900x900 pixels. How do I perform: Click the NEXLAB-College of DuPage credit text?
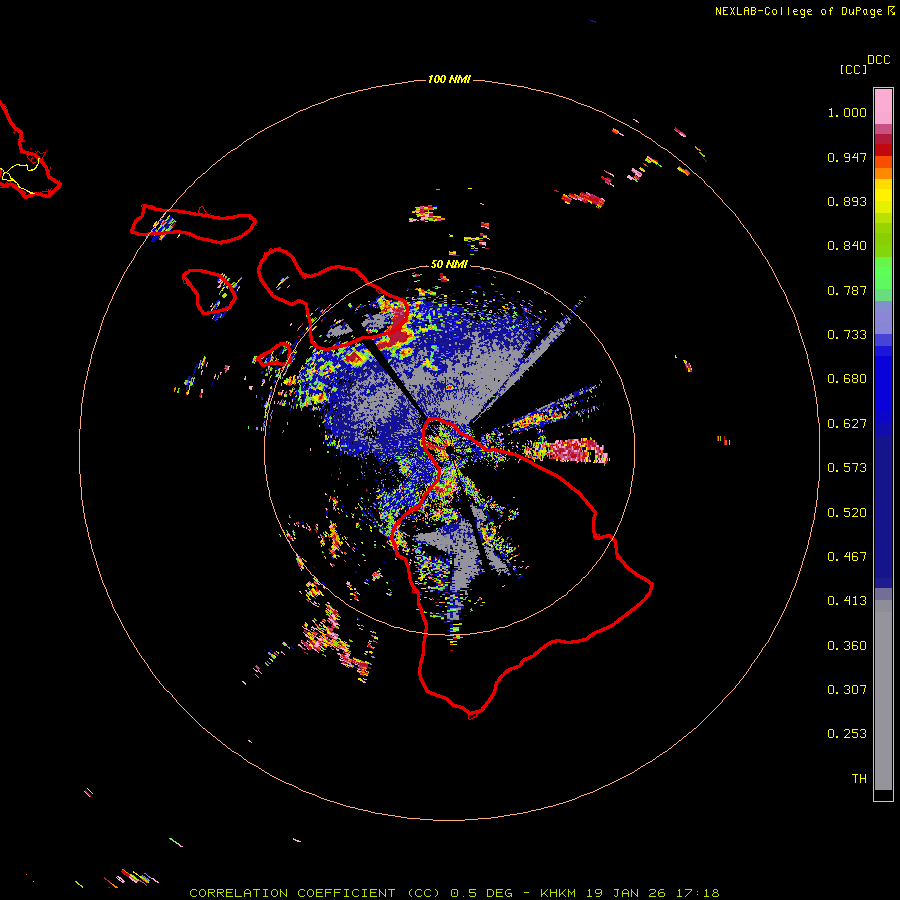pyautogui.click(x=798, y=11)
